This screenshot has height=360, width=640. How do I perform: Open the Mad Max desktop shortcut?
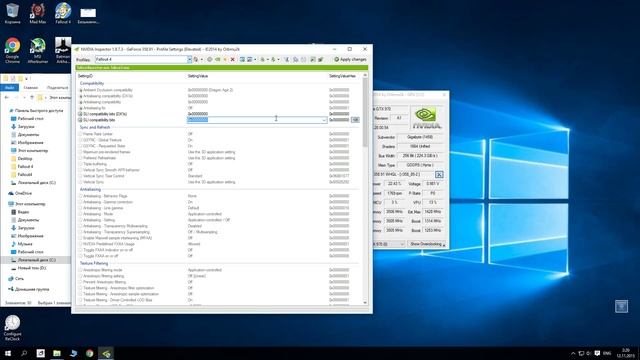[x=38, y=13]
